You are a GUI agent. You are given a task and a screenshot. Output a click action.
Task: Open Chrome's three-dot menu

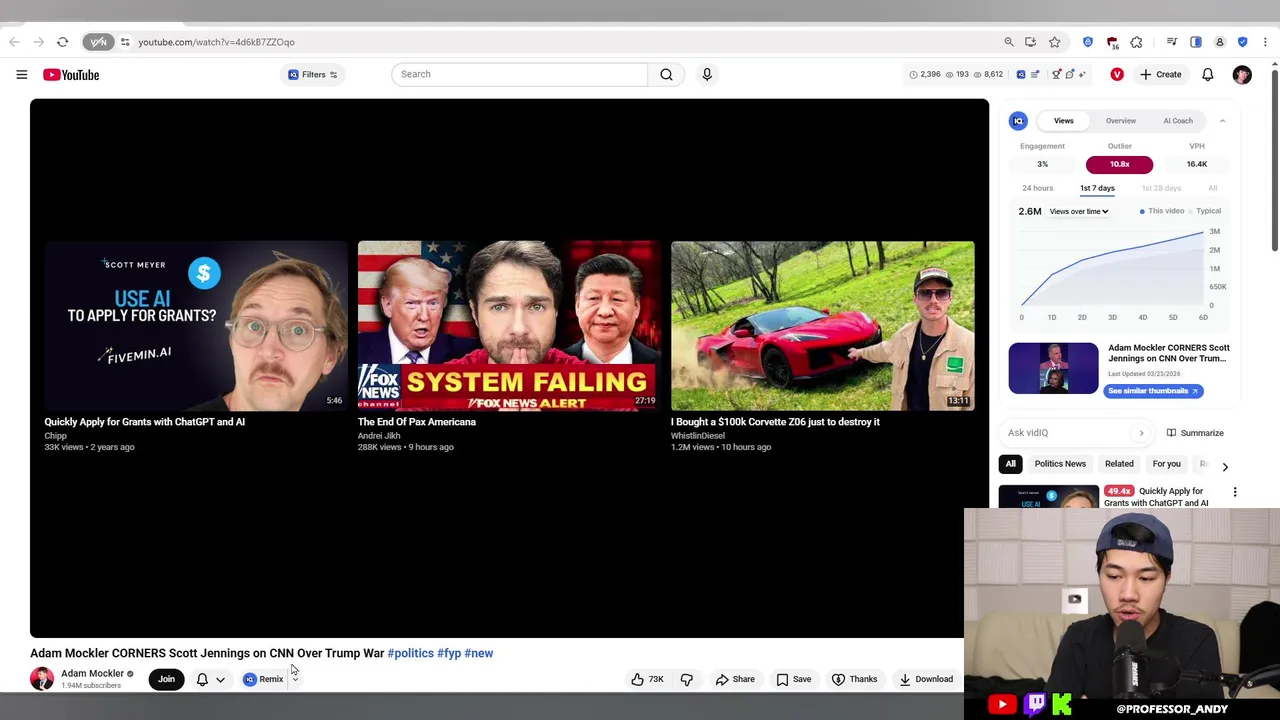pos(1265,42)
